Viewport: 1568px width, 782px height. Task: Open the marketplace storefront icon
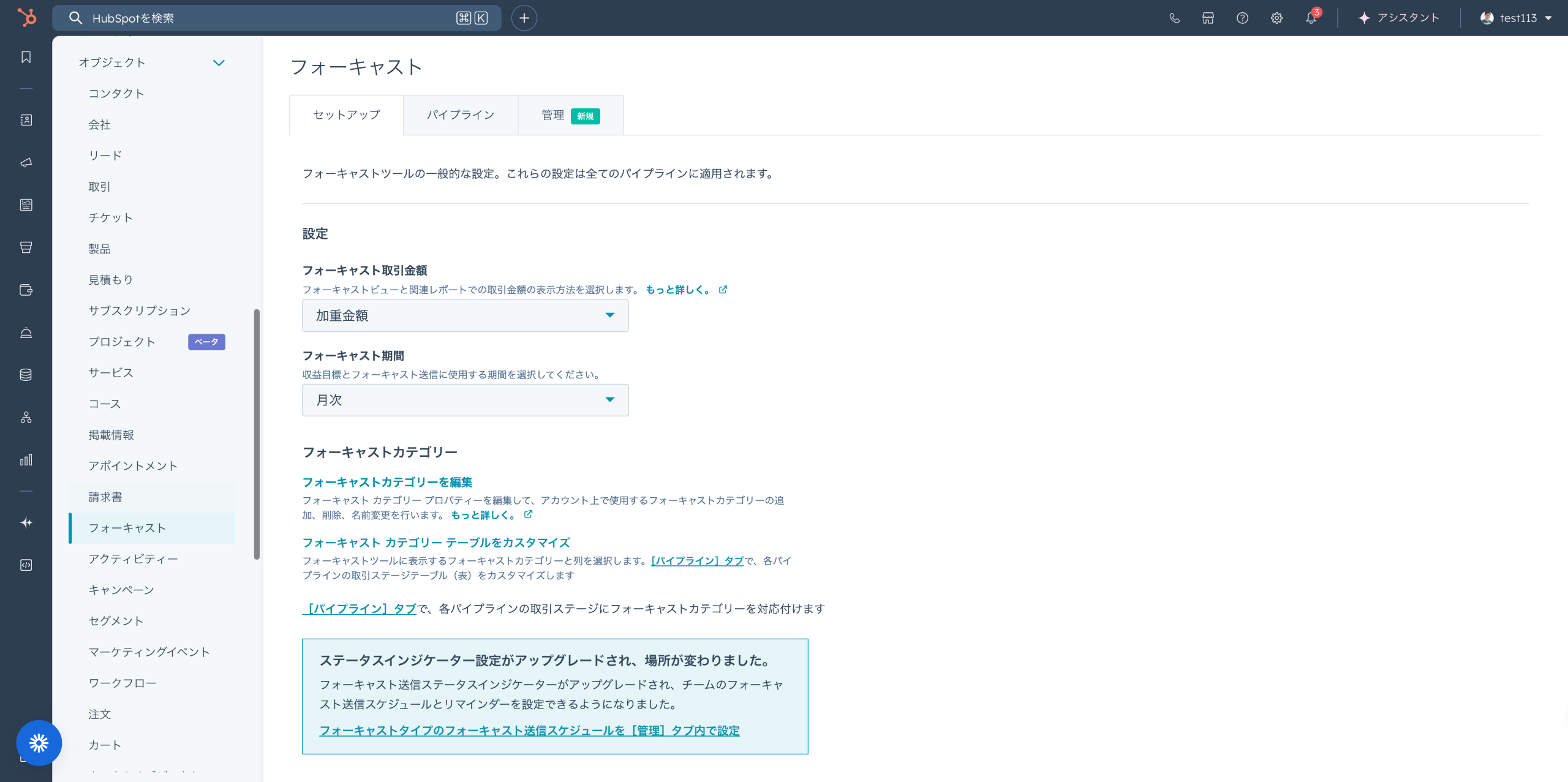pyautogui.click(x=1208, y=18)
